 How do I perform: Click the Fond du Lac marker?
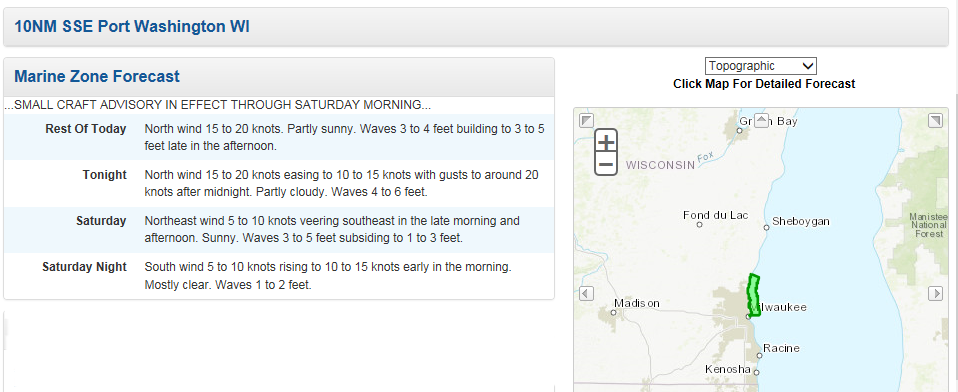(x=700, y=224)
